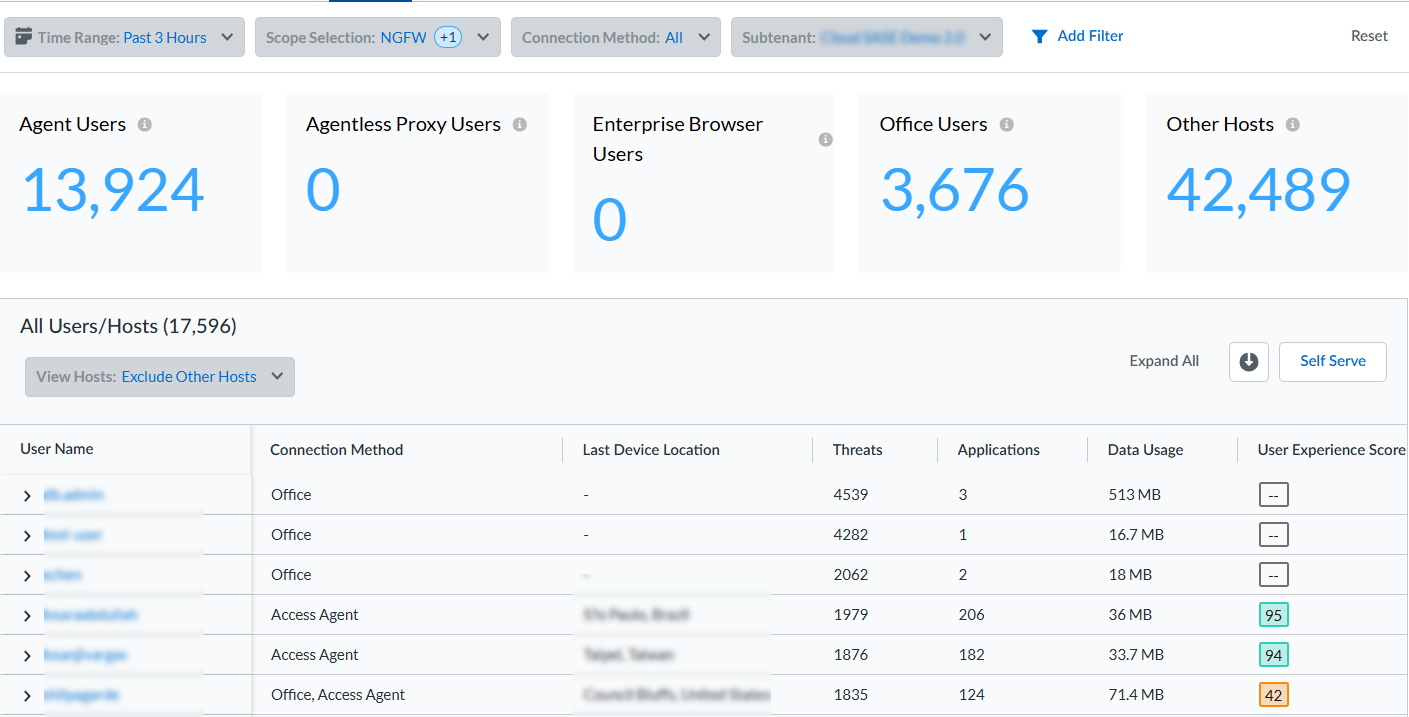Click the Self Serve button
Viewport: 1409px width, 717px height.
[x=1332, y=362]
